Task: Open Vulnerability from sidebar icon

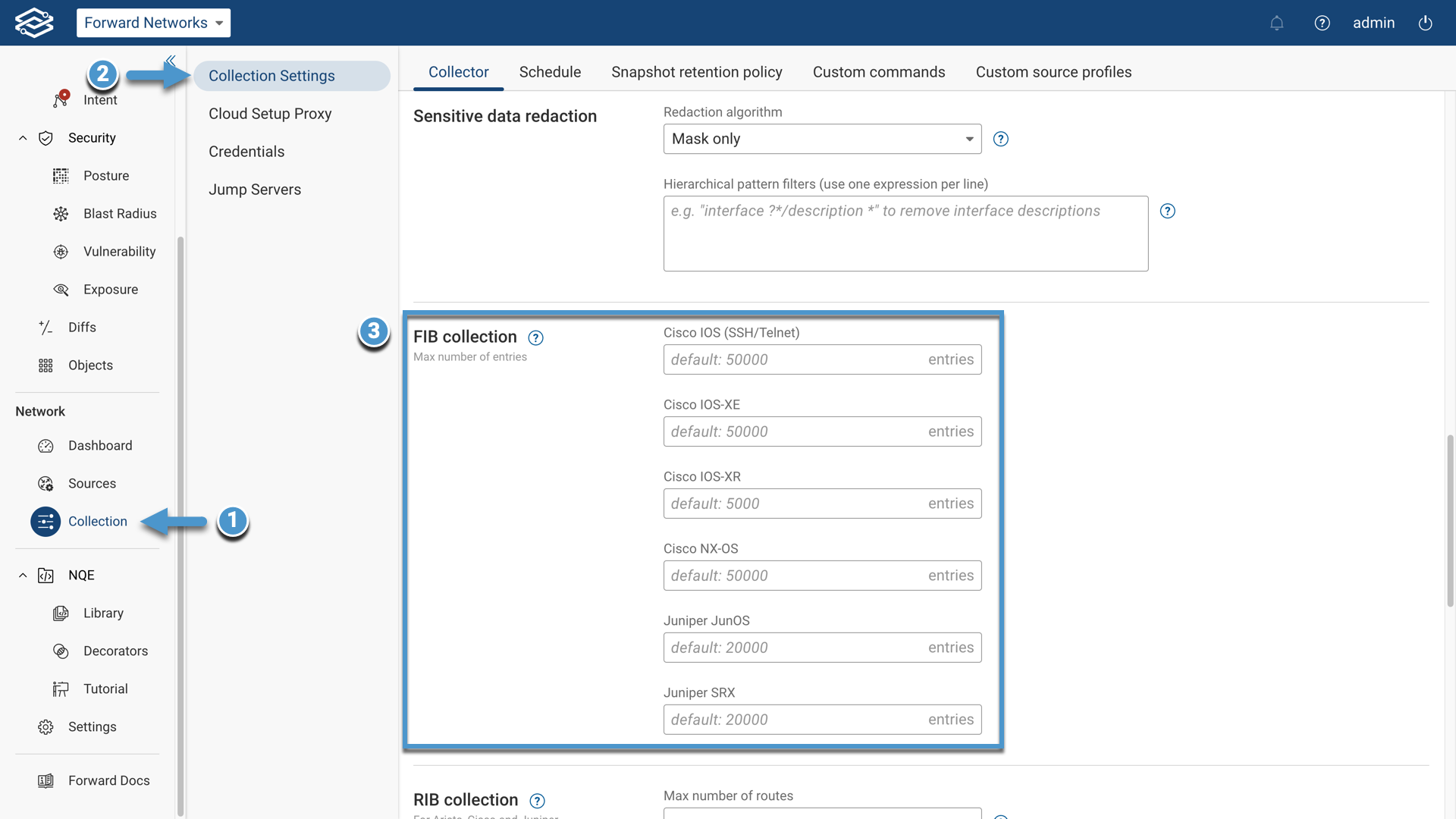Action: pyautogui.click(x=61, y=252)
